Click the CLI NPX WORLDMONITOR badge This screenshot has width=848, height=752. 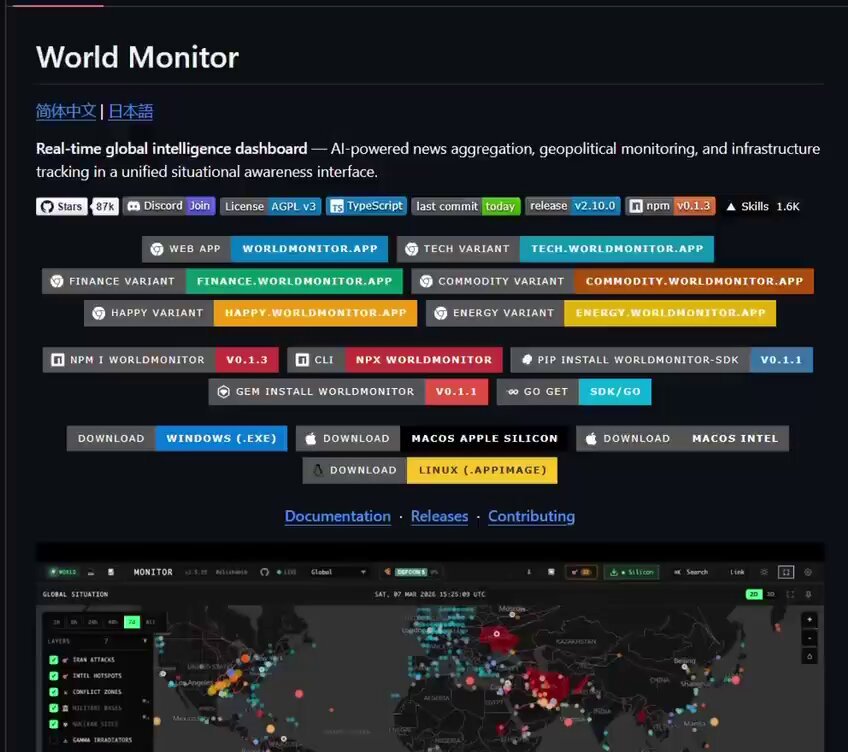pos(395,360)
